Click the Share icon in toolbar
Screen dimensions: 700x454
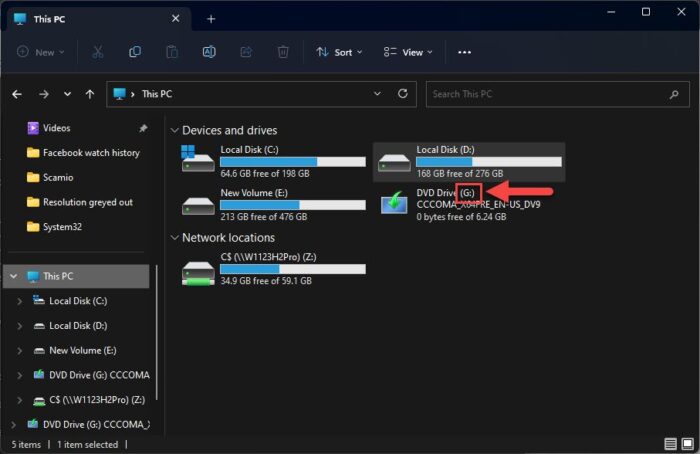[x=246, y=52]
